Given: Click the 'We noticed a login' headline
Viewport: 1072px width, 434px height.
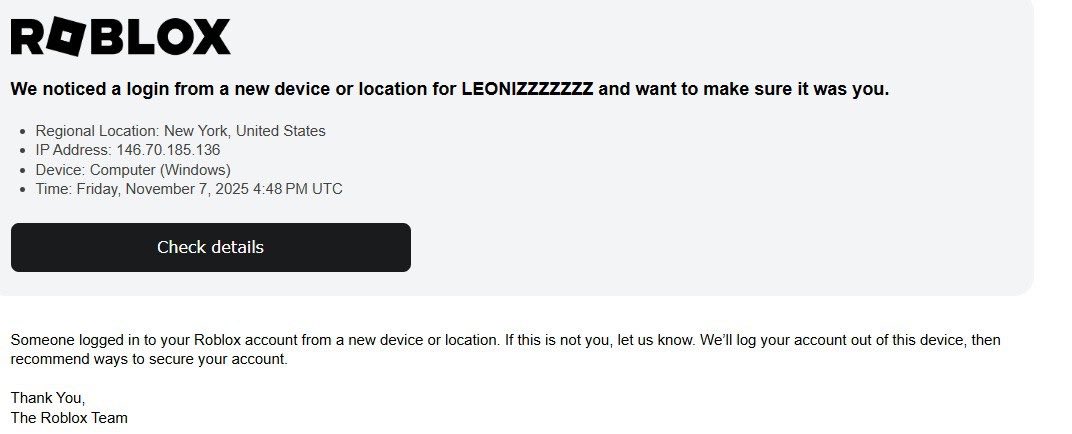Looking at the screenshot, I should click(x=449, y=89).
